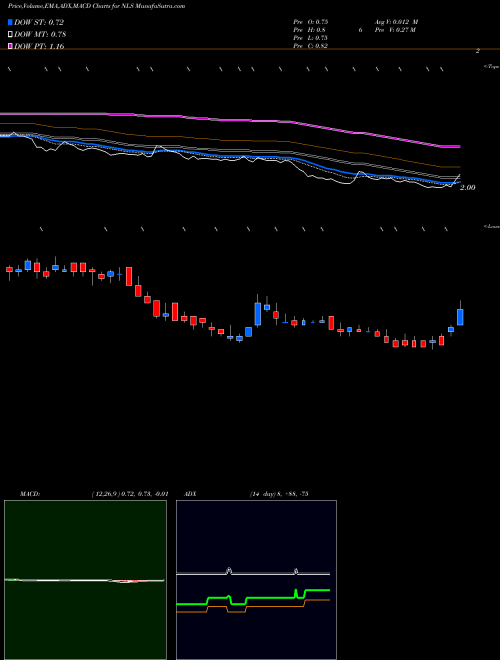Click the 'Avg V: 0.012 M' volume text
Viewport: 500px width, 660px height.
coord(397,21)
